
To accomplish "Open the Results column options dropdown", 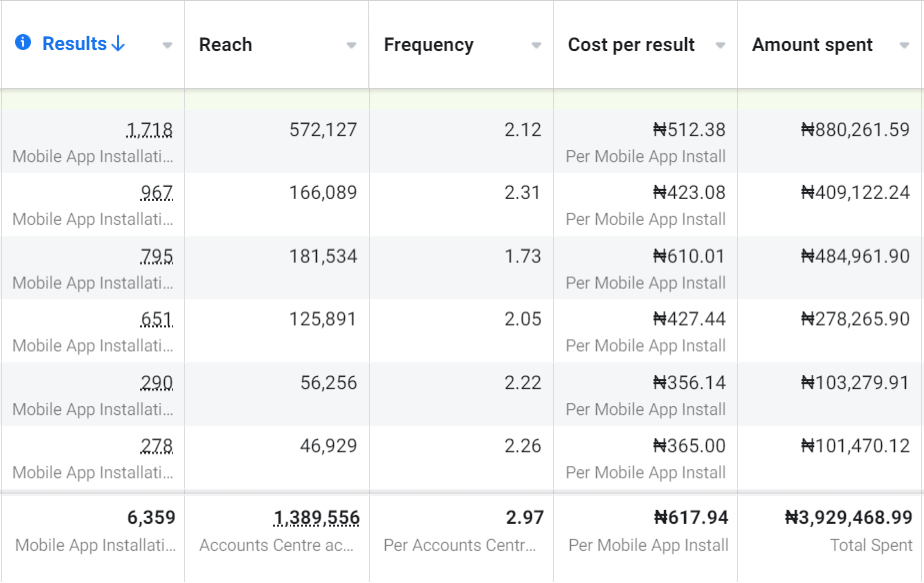I will click(x=166, y=46).
